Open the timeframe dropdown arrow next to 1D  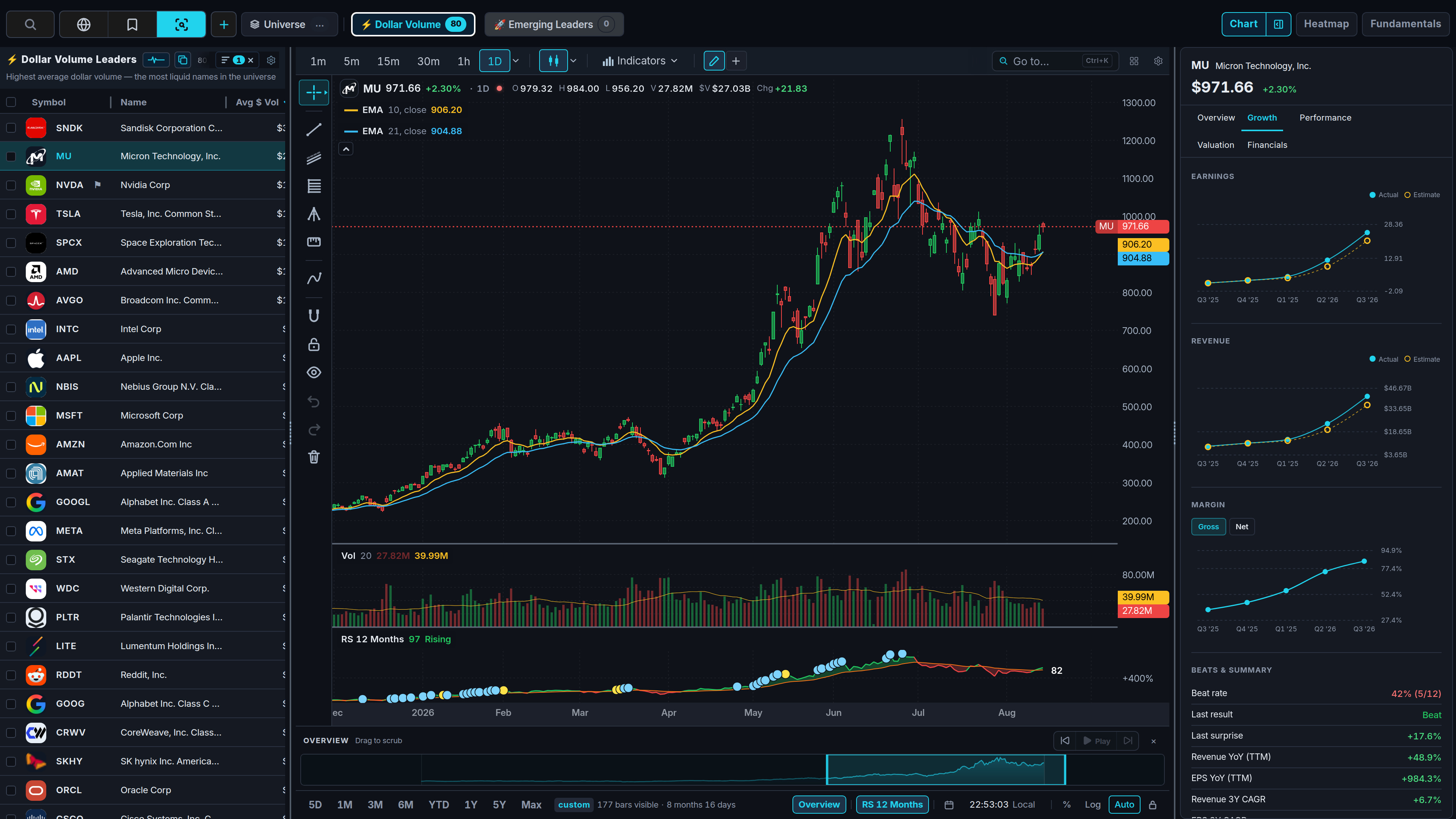516,61
